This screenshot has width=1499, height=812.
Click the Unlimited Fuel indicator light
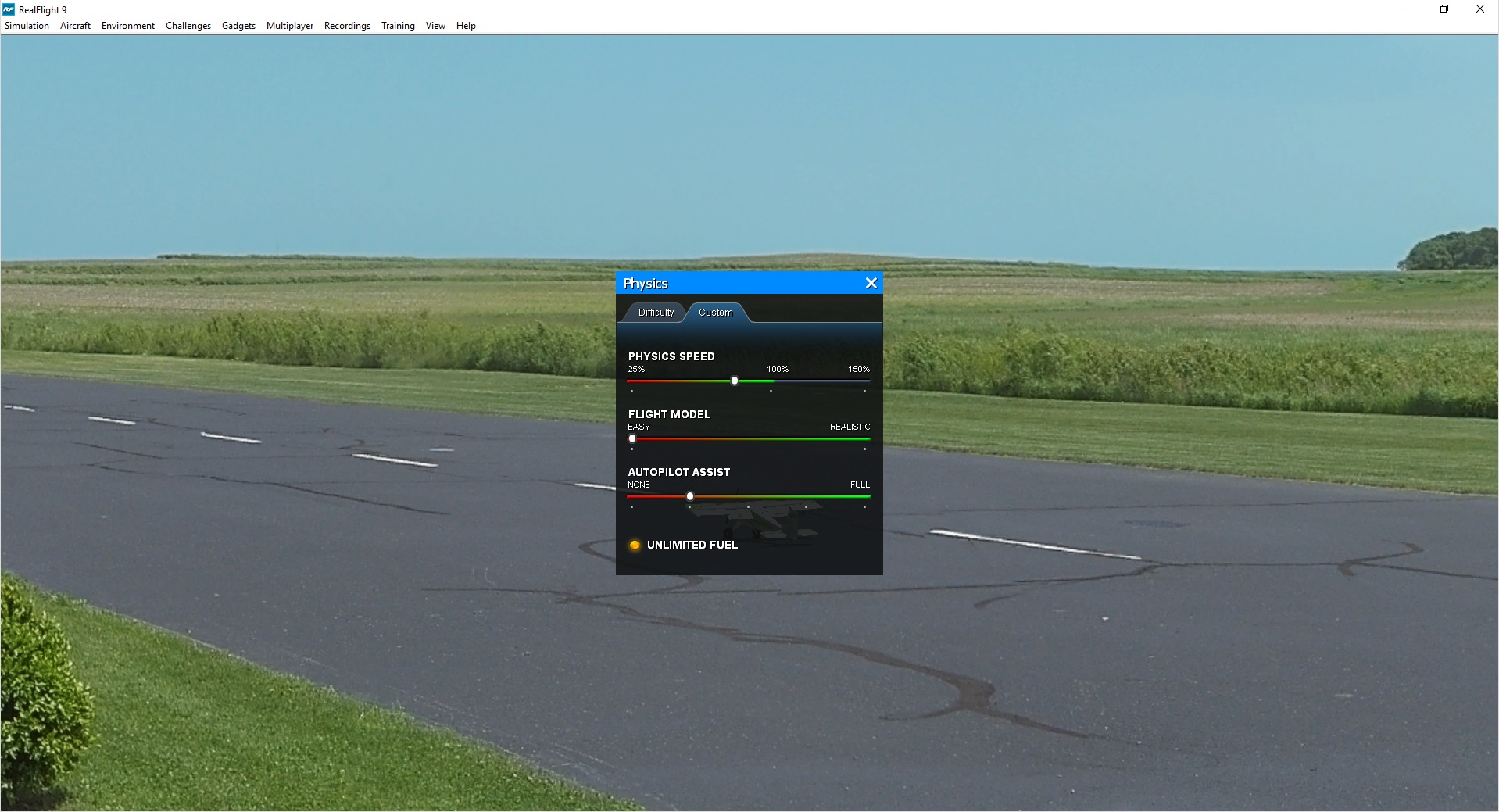(x=635, y=545)
